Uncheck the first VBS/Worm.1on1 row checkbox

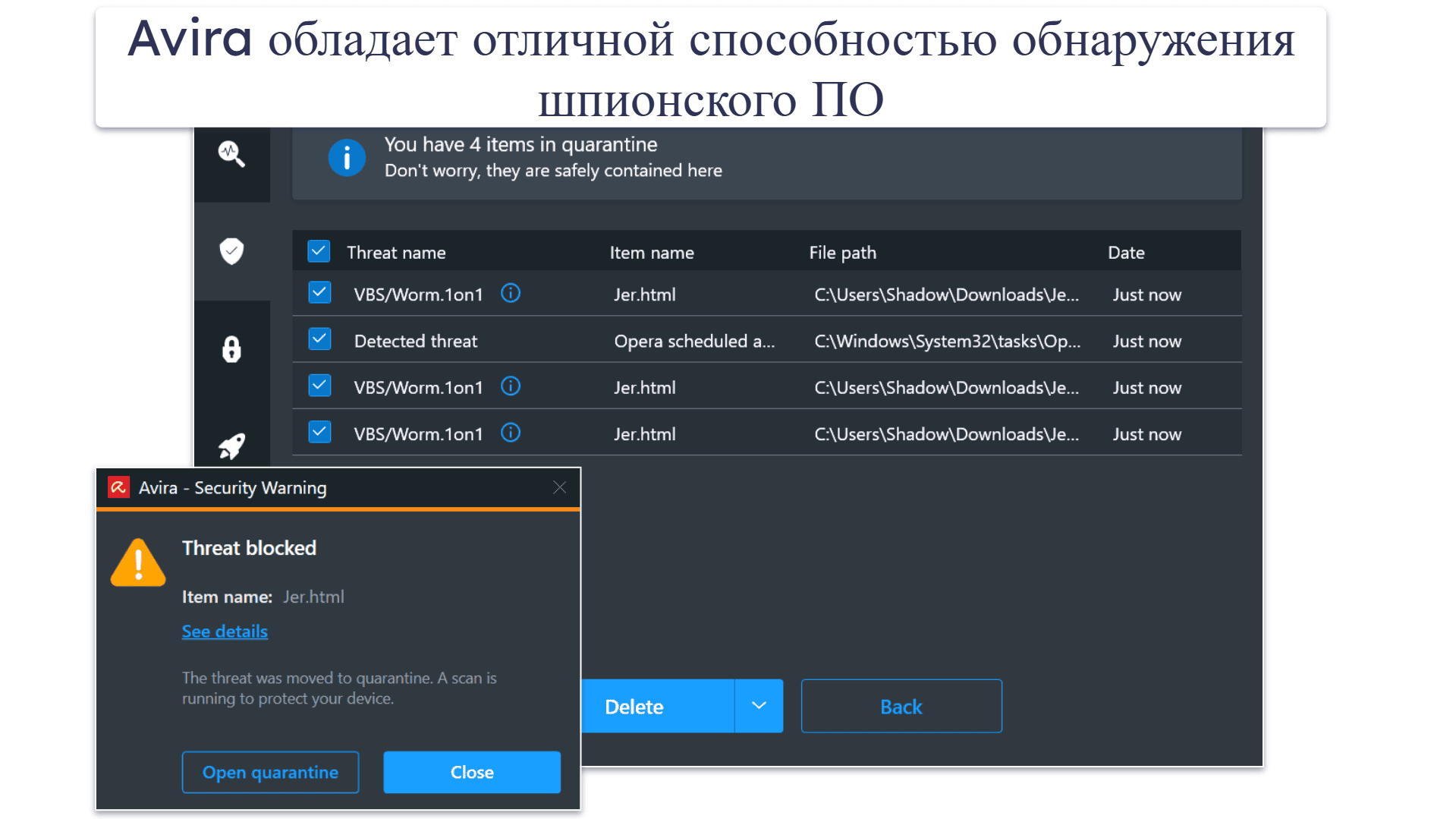click(319, 293)
